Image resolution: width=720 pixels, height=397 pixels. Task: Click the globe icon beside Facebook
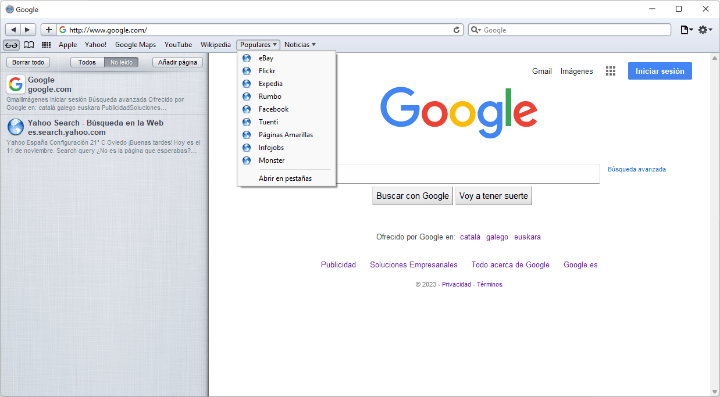[x=247, y=109]
